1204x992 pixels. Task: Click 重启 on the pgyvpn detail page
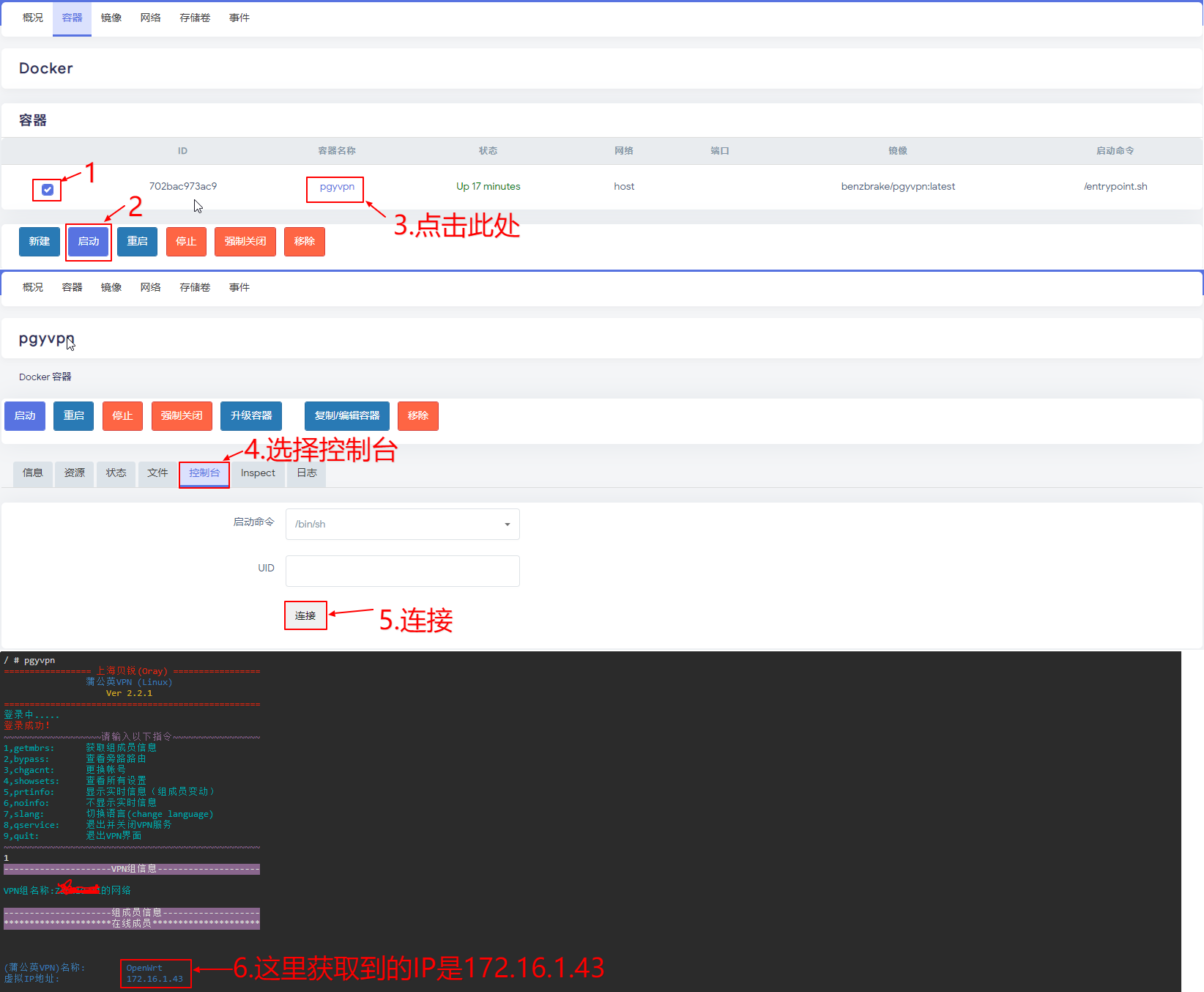74,416
